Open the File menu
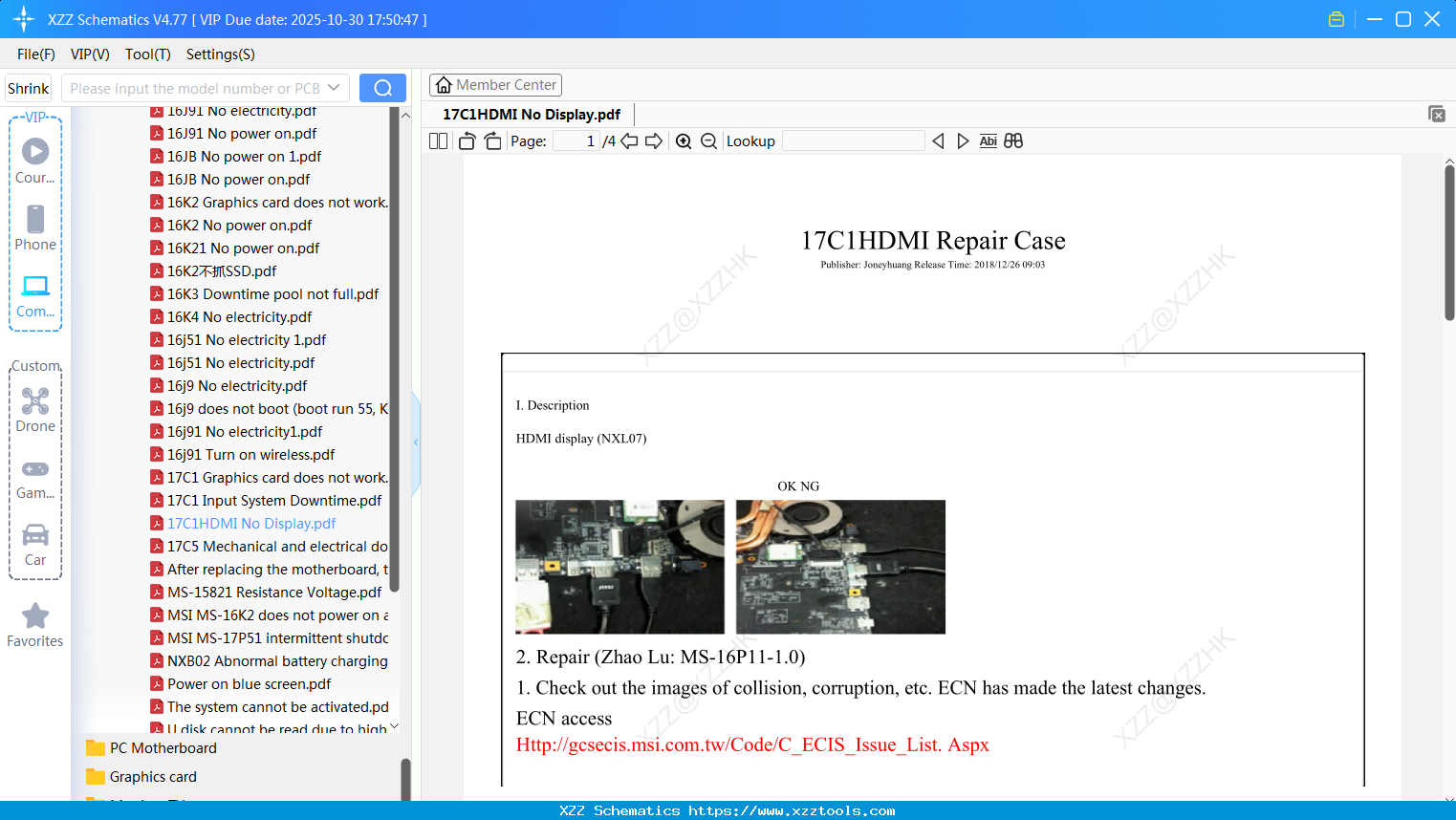The height and width of the screenshot is (820, 1456). point(36,54)
